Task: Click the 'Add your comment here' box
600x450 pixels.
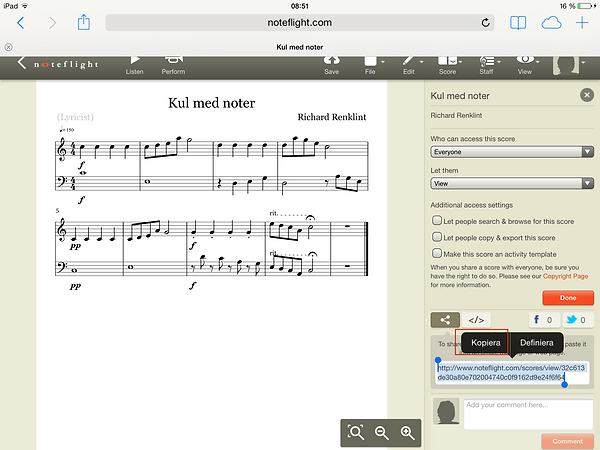Action: point(528,414)
